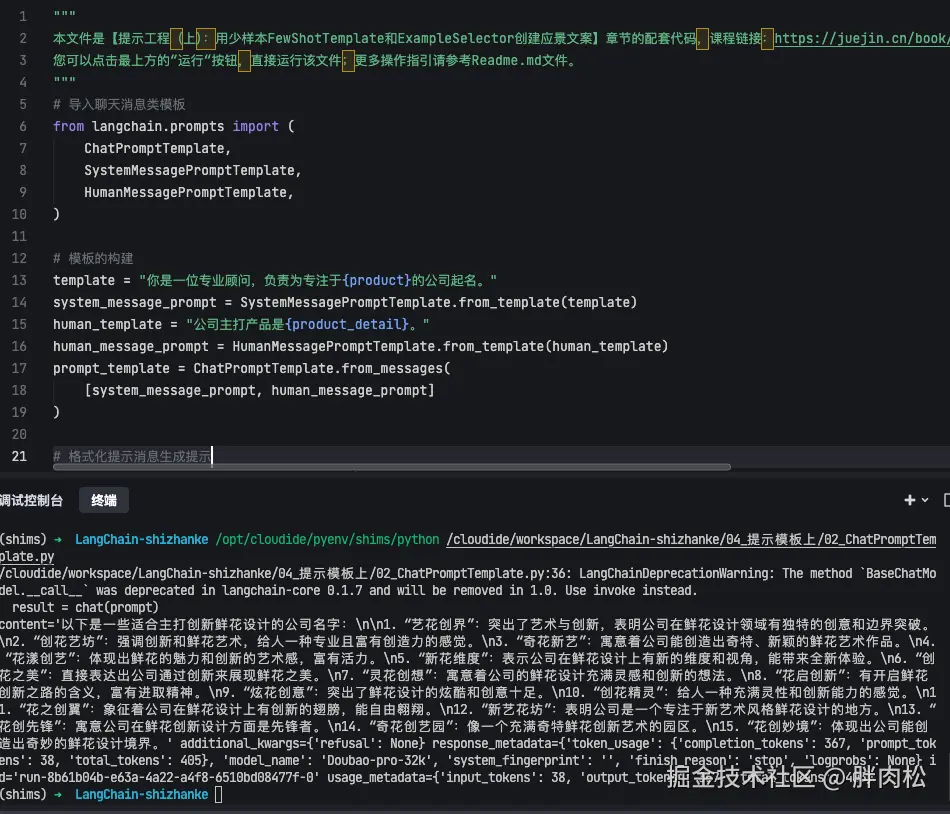Place cursor on the 格式化提示消息生成提示 comment

[x=138, y=456]
